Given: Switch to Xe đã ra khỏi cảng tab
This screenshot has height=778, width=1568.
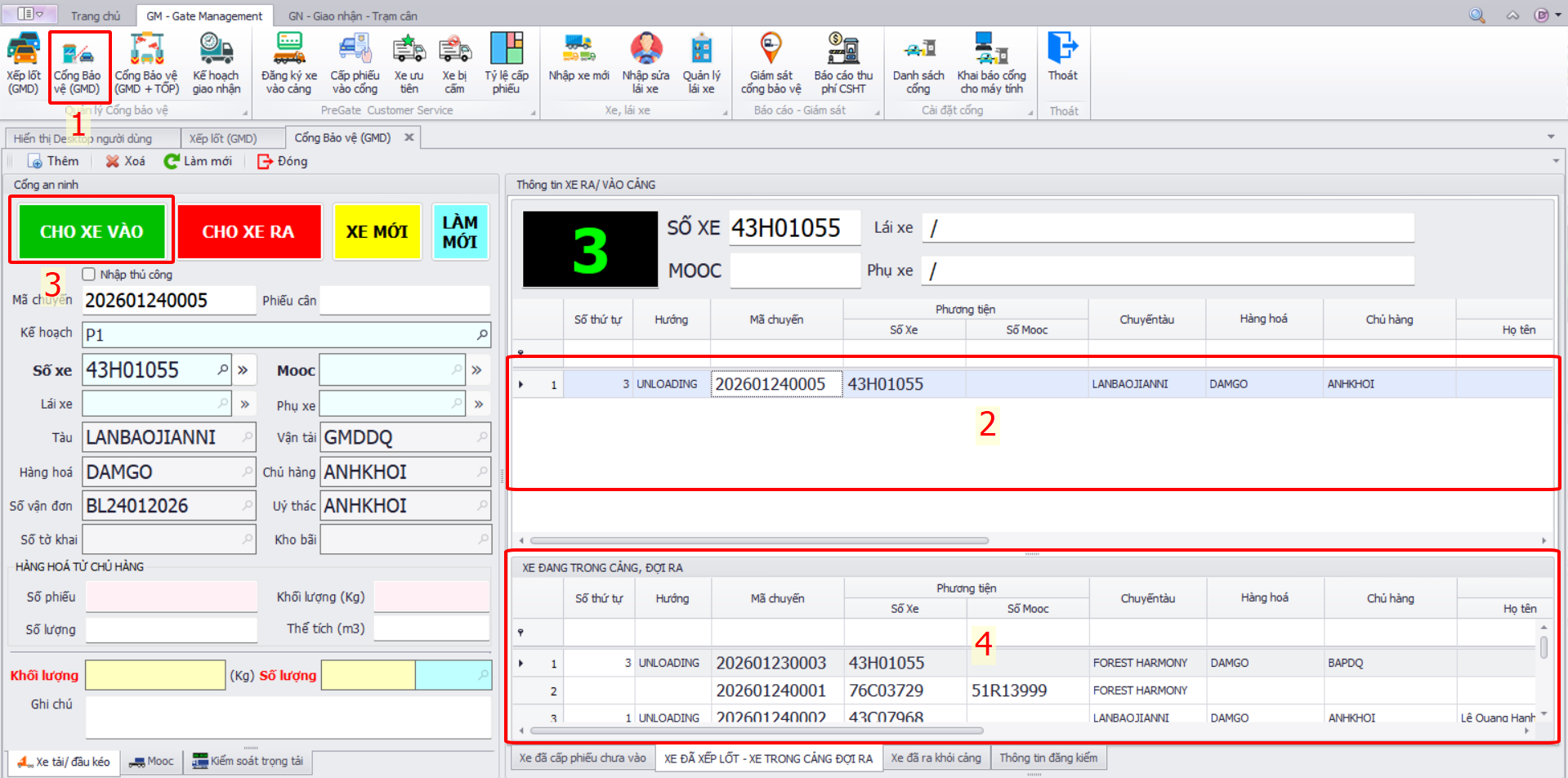Looking at the screenshot, I should point(936,758).
